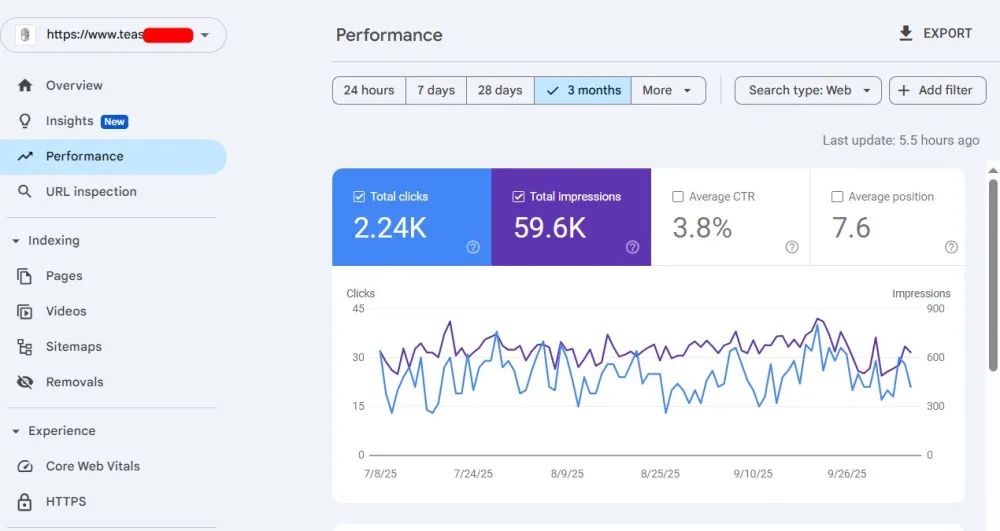Open the Sitemaps icon in sidebar
Screen dimensions: 1000x531
click(x=25, y=347)
